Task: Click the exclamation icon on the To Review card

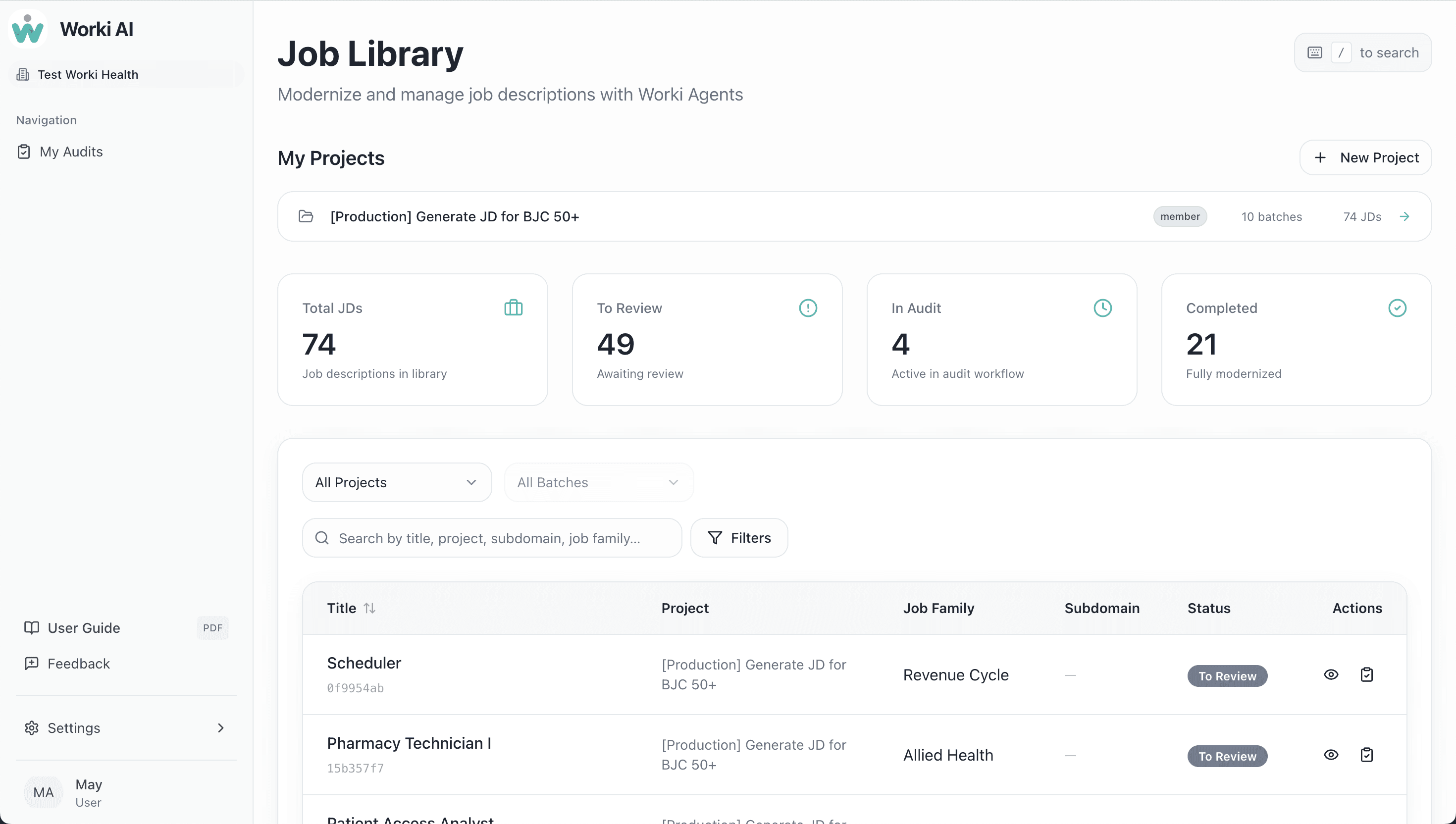Action: point(808,308)
